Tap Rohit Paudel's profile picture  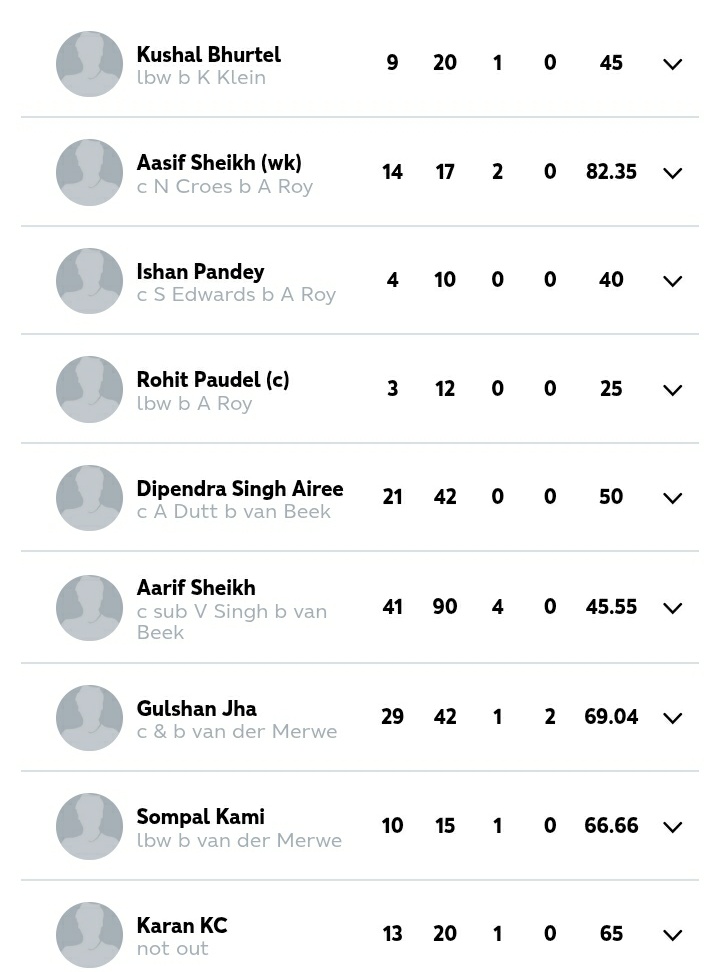89,389
